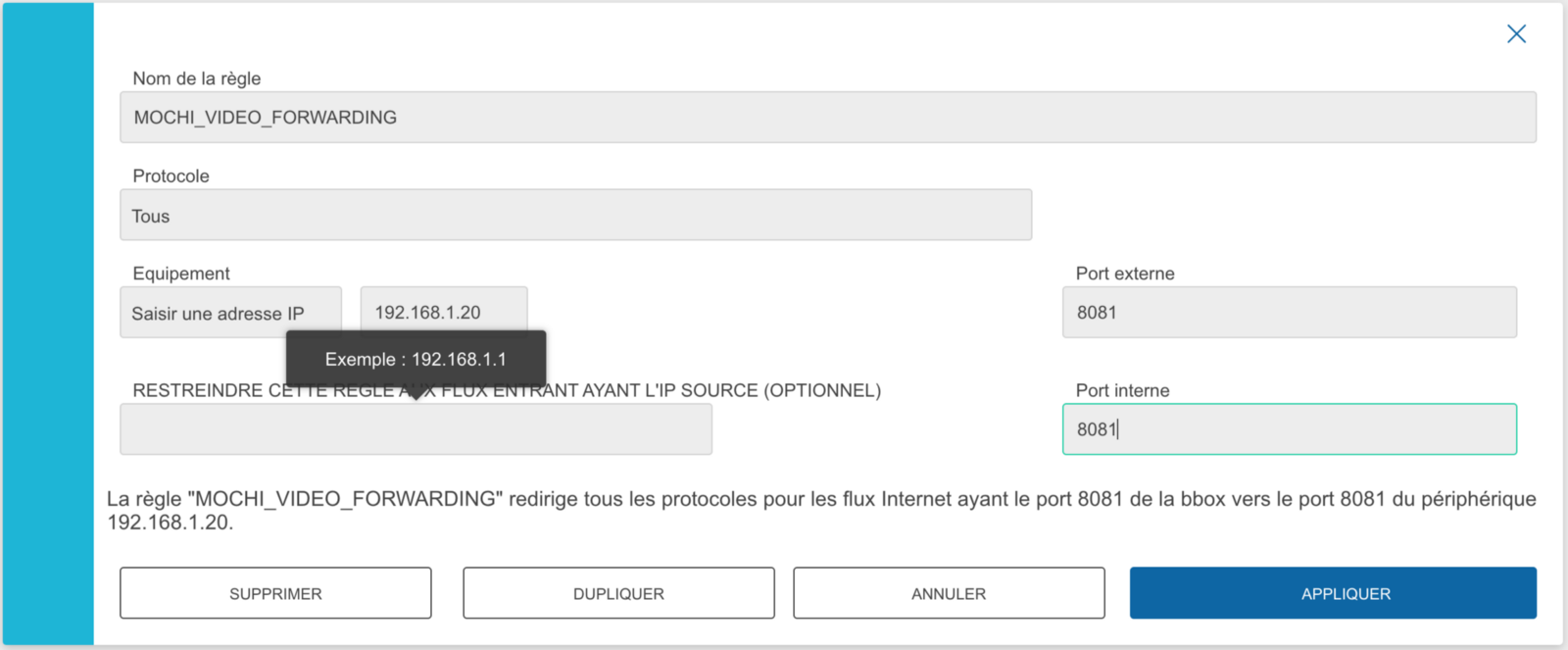Click the 'Exemple : 192.168.1.1' tooltip
Image resolution: width=1568 pixels, height=650 pixels.
(x=416, y=360)
